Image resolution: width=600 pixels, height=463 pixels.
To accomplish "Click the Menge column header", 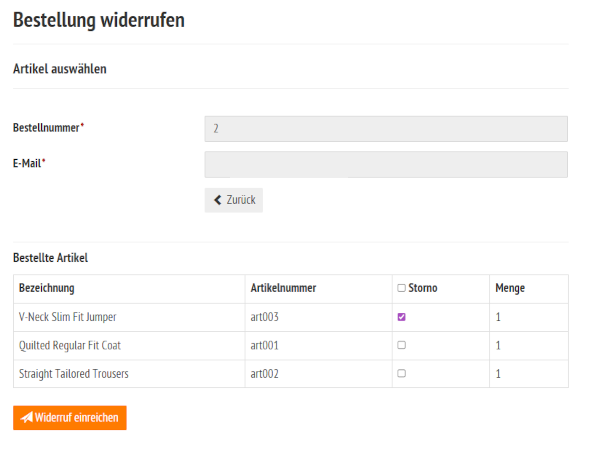I will click(x=510, y=288).
